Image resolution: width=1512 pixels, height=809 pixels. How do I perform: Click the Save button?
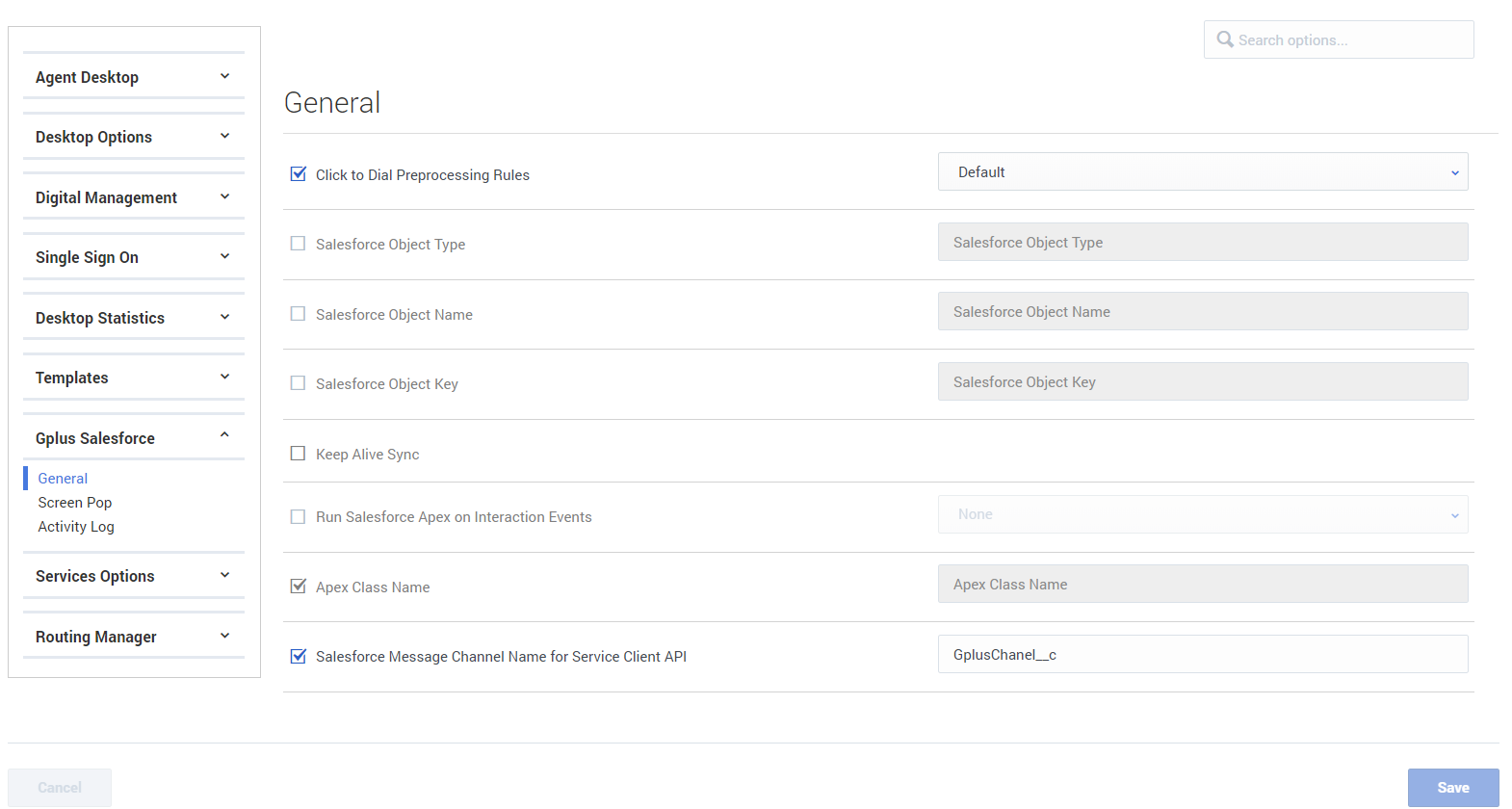point(1452,788)
